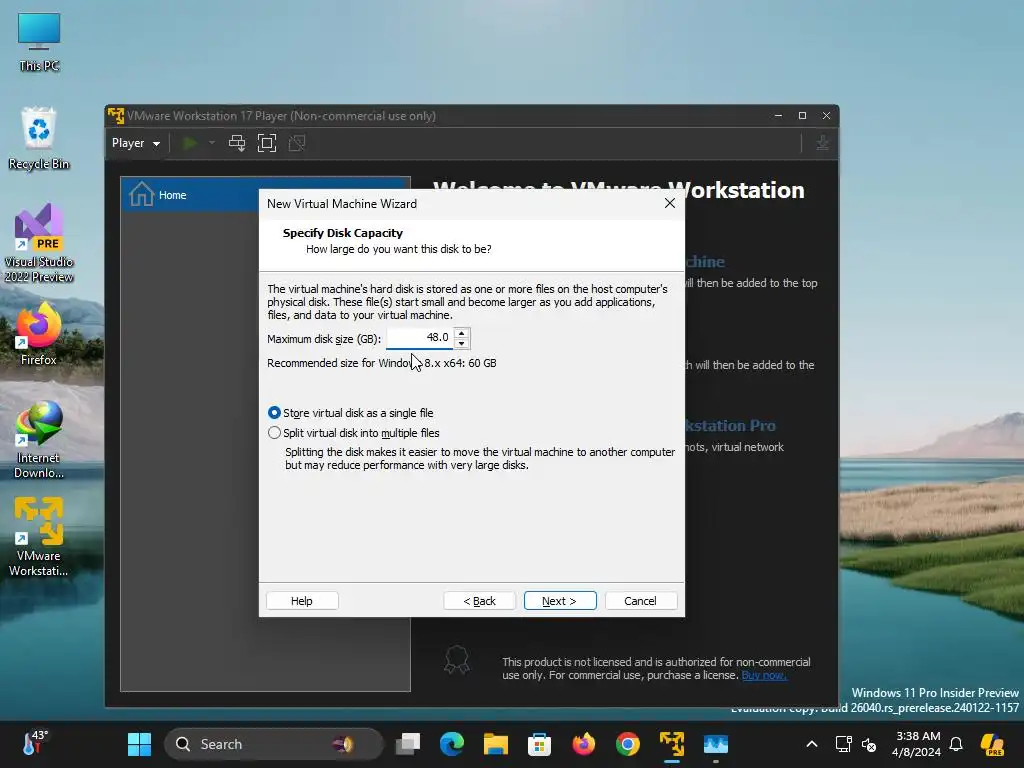The width and height of the screenshot is (1024, 768).
Task: Open notifications bell icon
Action: tap(956, 744)
